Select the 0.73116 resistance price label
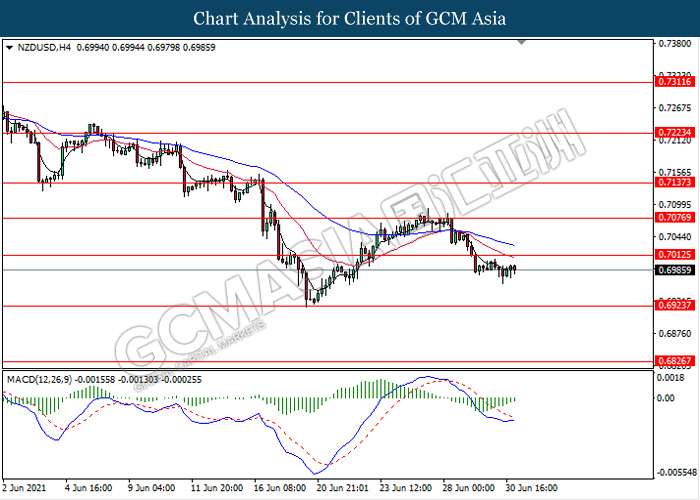 pos(675,82)
